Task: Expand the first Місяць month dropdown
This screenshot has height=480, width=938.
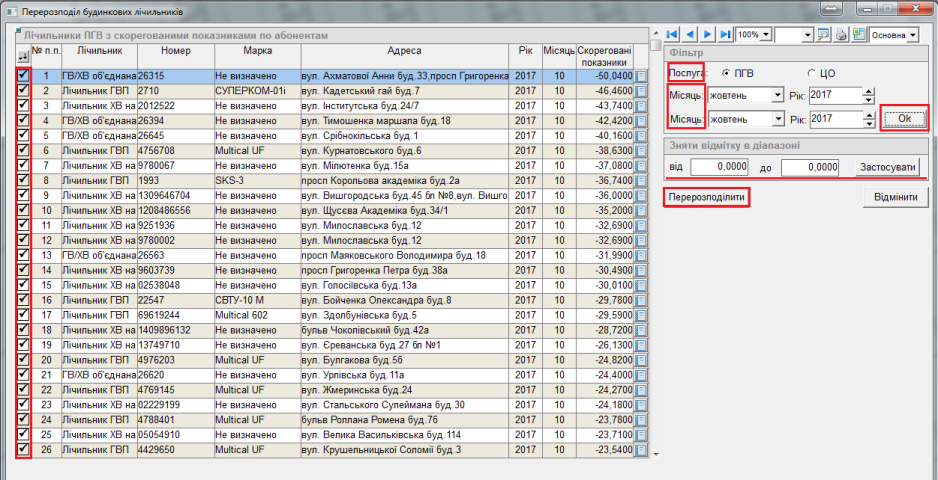Action: (x=778, y=96)
